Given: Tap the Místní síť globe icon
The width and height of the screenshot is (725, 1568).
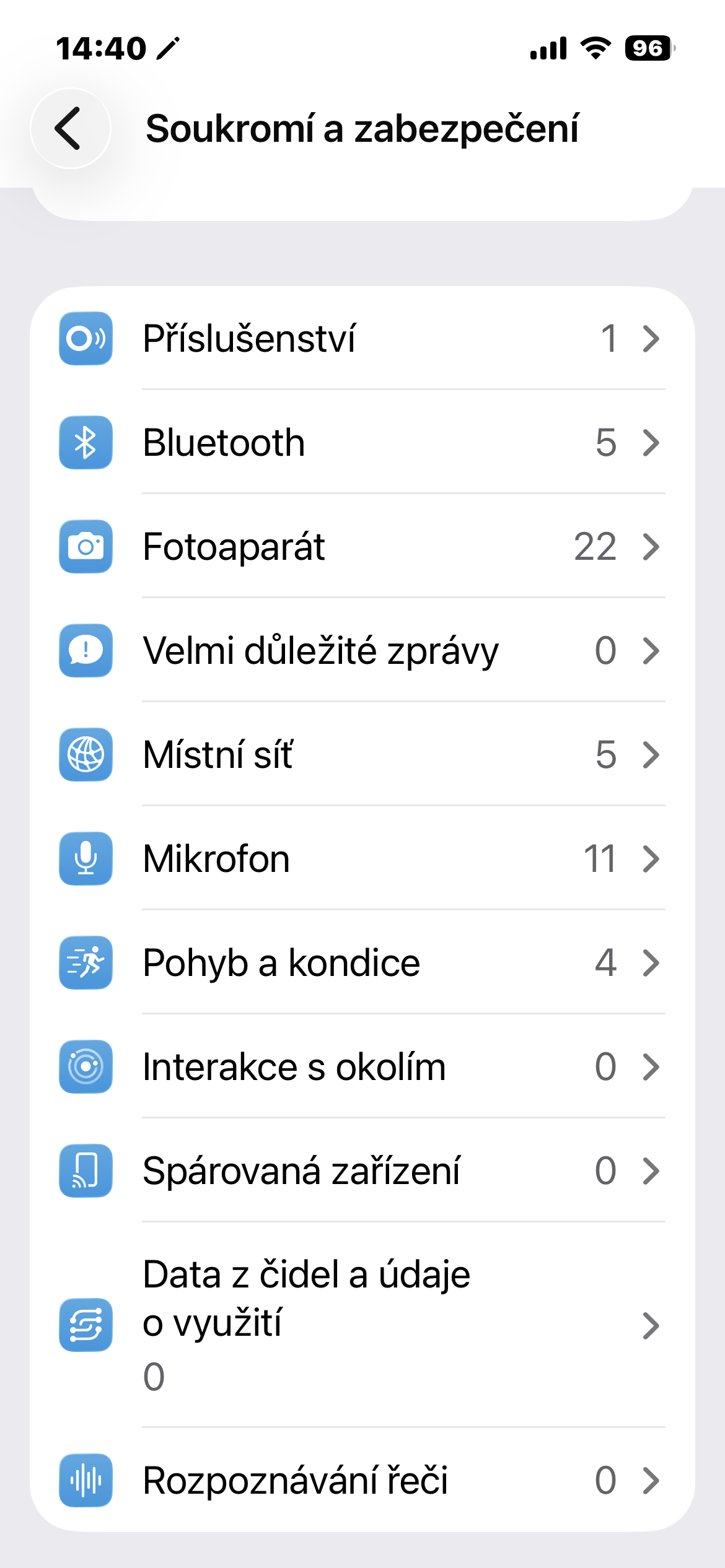Looking at the screenshot, I should [x=86, y=755].
